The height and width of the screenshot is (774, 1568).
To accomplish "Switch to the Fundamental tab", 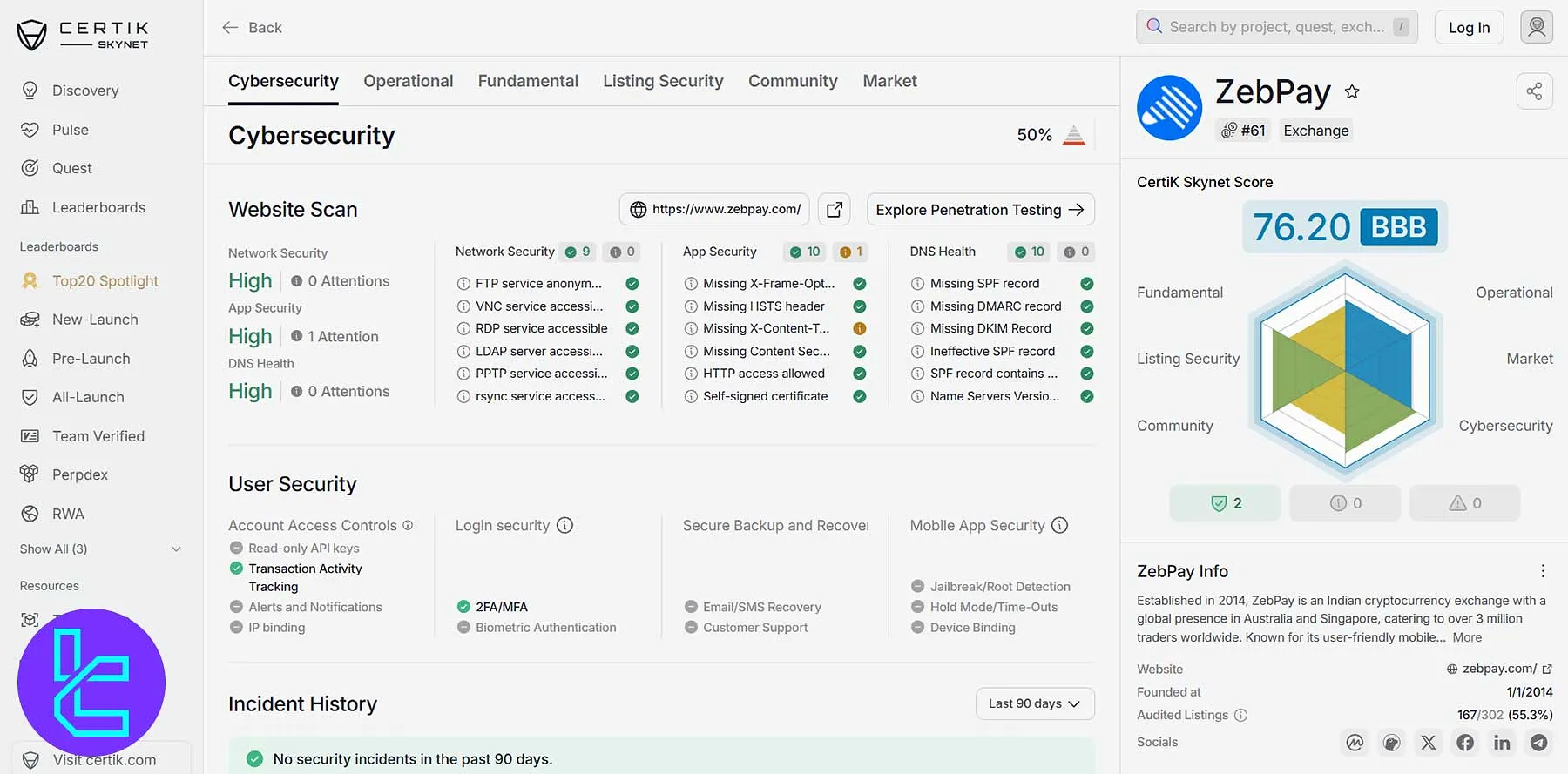I will tap(528, 81).
